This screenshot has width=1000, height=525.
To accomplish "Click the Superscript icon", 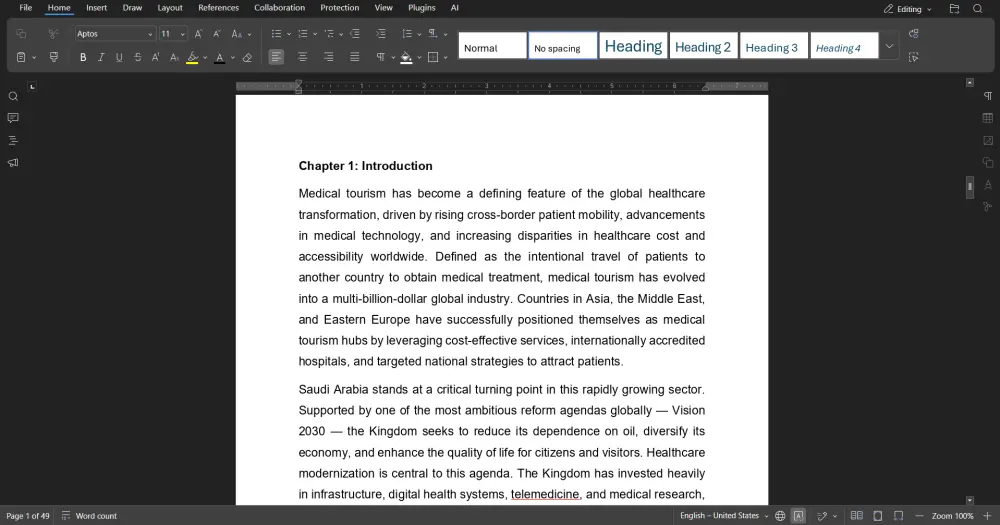I will pos(156,57).
